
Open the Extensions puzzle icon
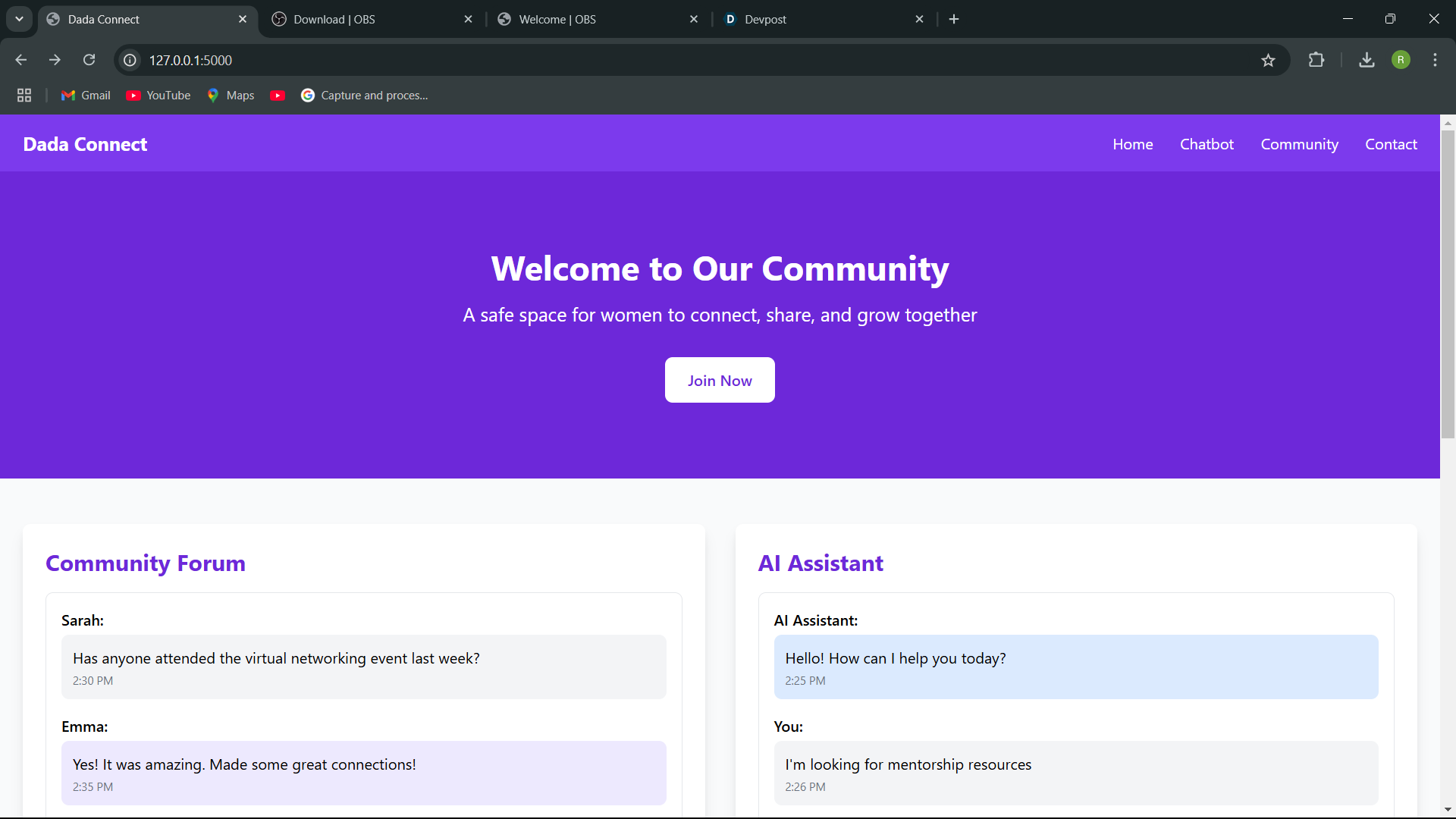[1316, 60]
